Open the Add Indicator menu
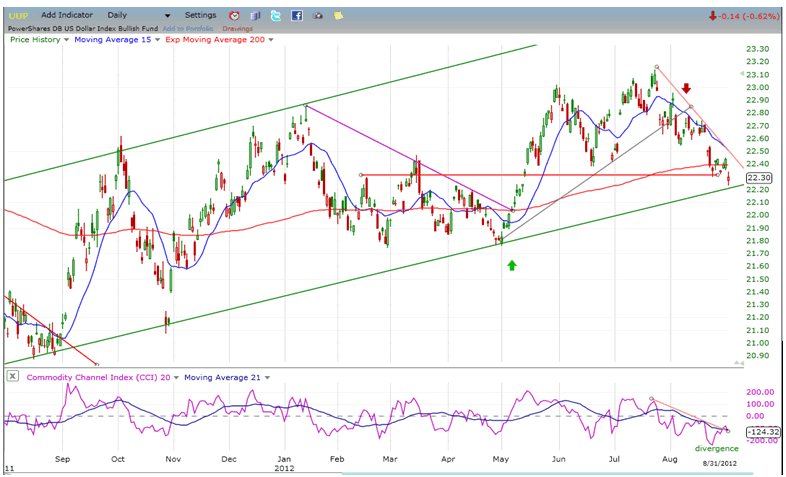The width and height of the screenshot is (786, 477). (66, 16)
